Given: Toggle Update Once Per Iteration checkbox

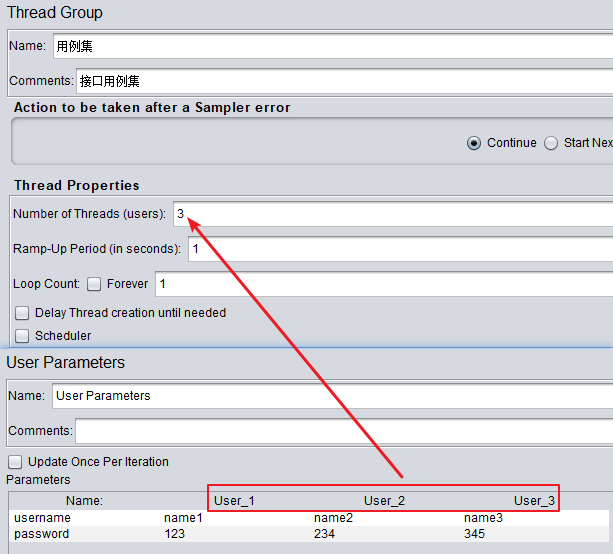Looking at the screenshot, I should point(15,462).
